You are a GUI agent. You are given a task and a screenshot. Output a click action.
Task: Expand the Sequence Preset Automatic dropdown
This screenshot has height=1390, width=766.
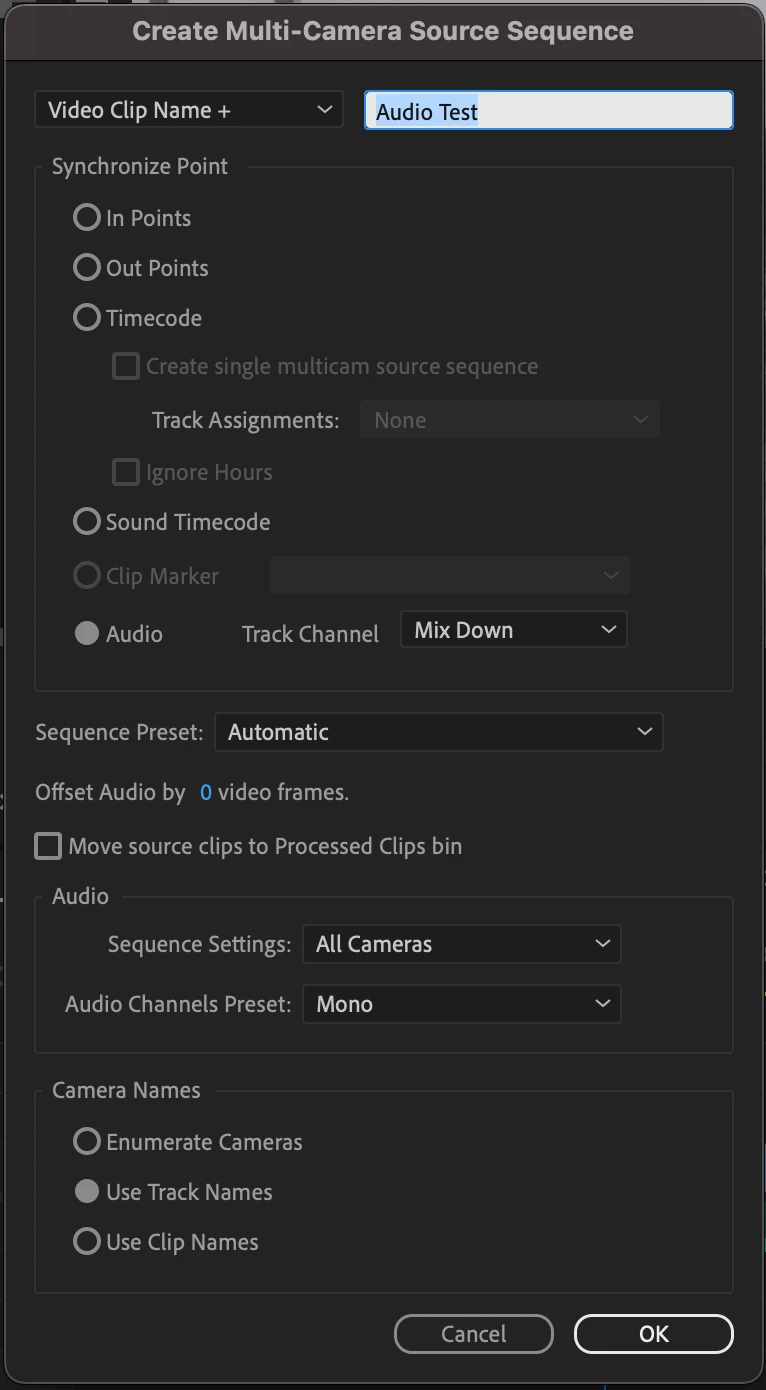pyautogui.click(x=439, y=732)
